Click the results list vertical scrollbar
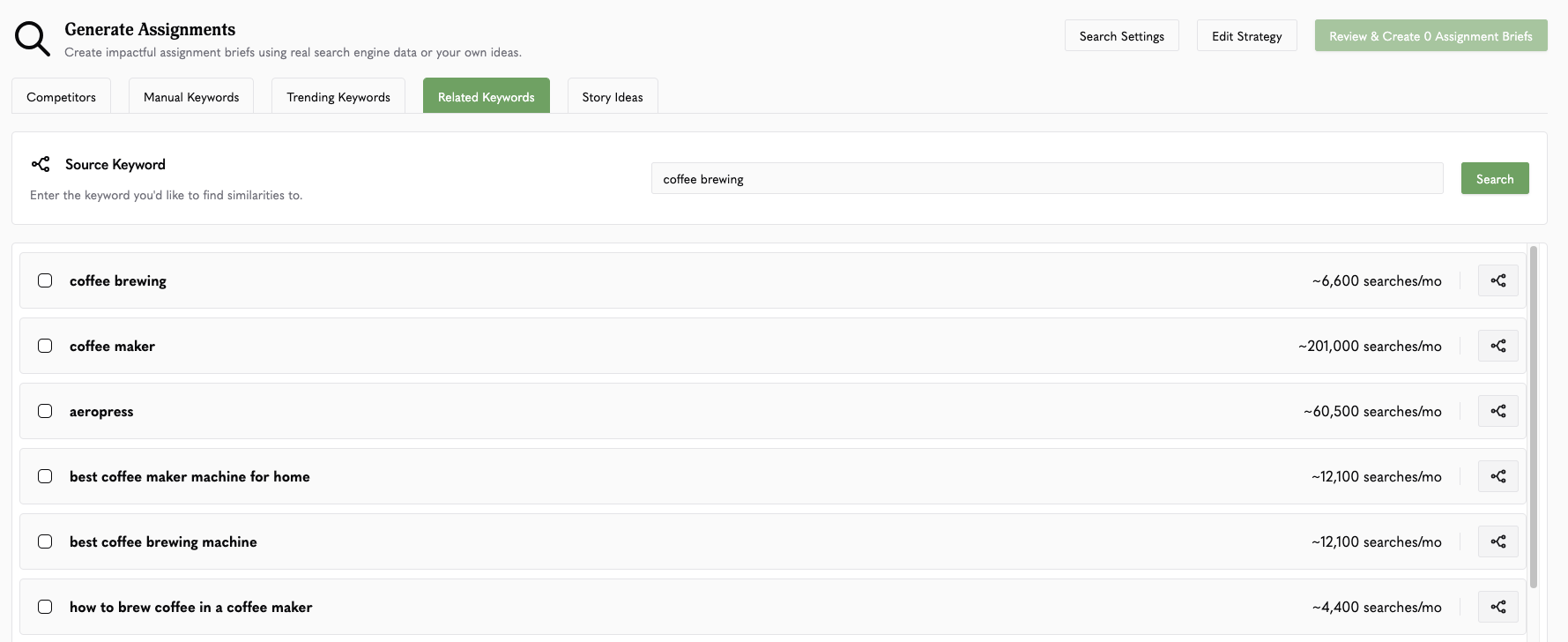Viewport: 1568px width, 642px height. pos(1534,417)
